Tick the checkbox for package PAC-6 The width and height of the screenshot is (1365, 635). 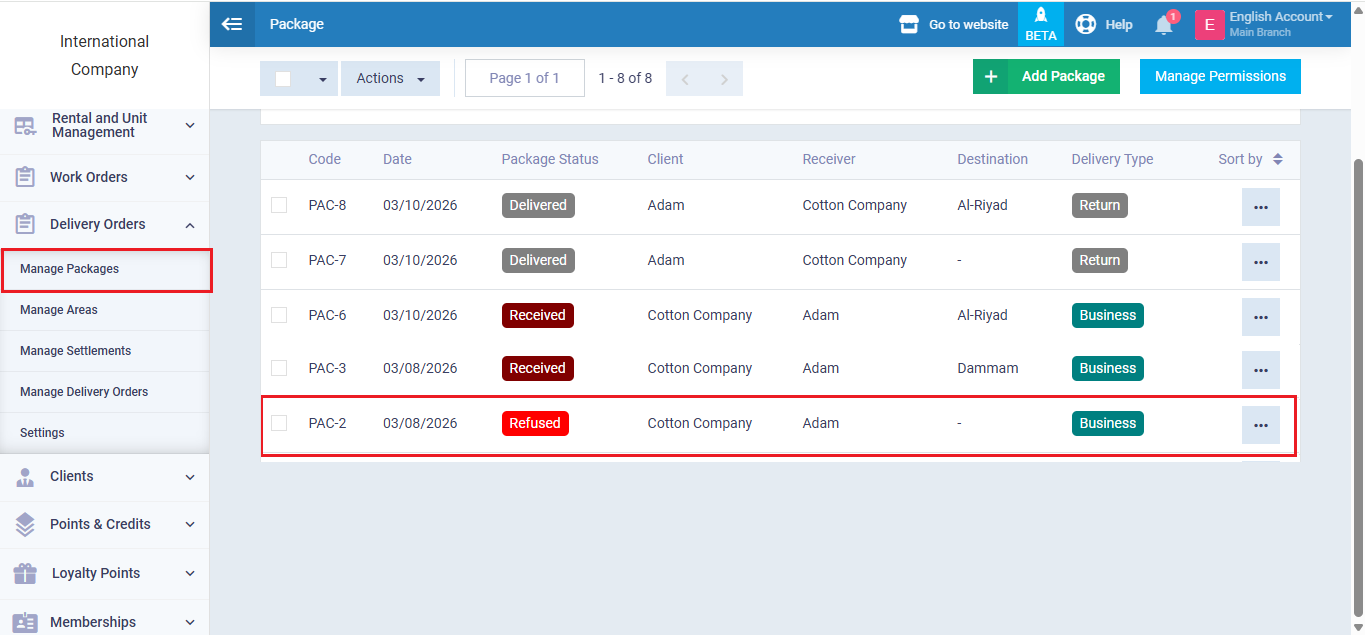[279, 315]
